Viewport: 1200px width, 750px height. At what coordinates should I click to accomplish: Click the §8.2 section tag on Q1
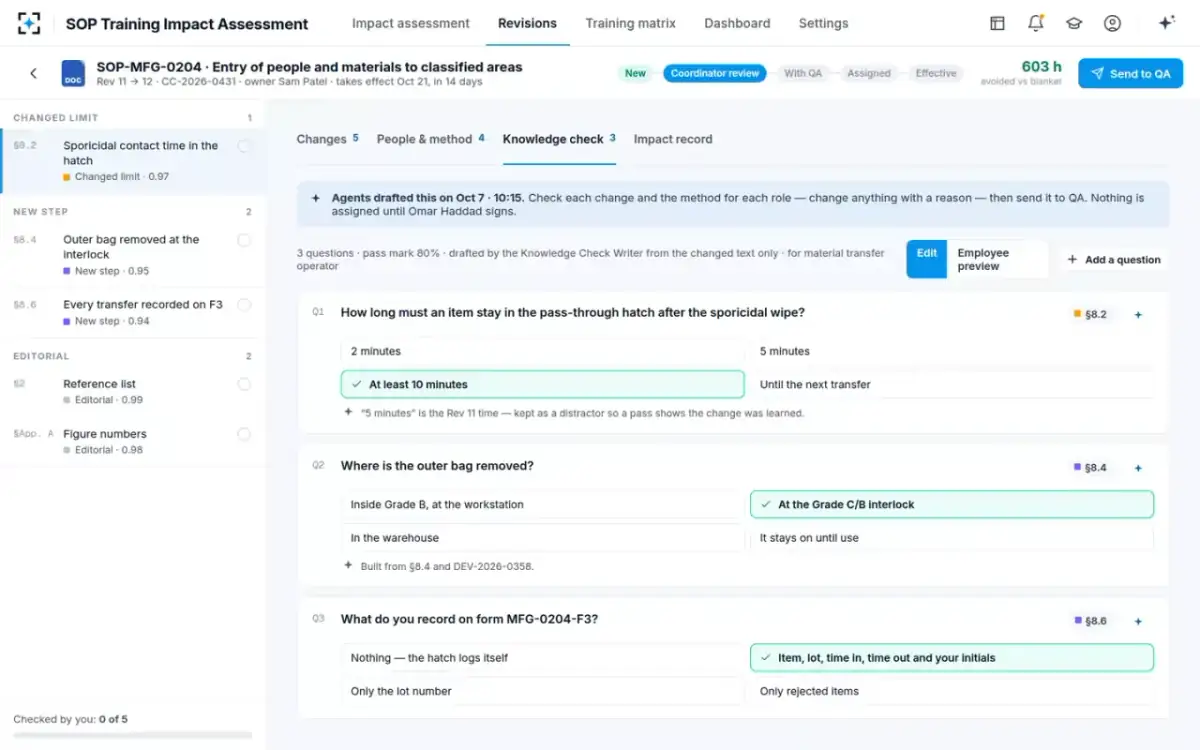[1090, 314]
